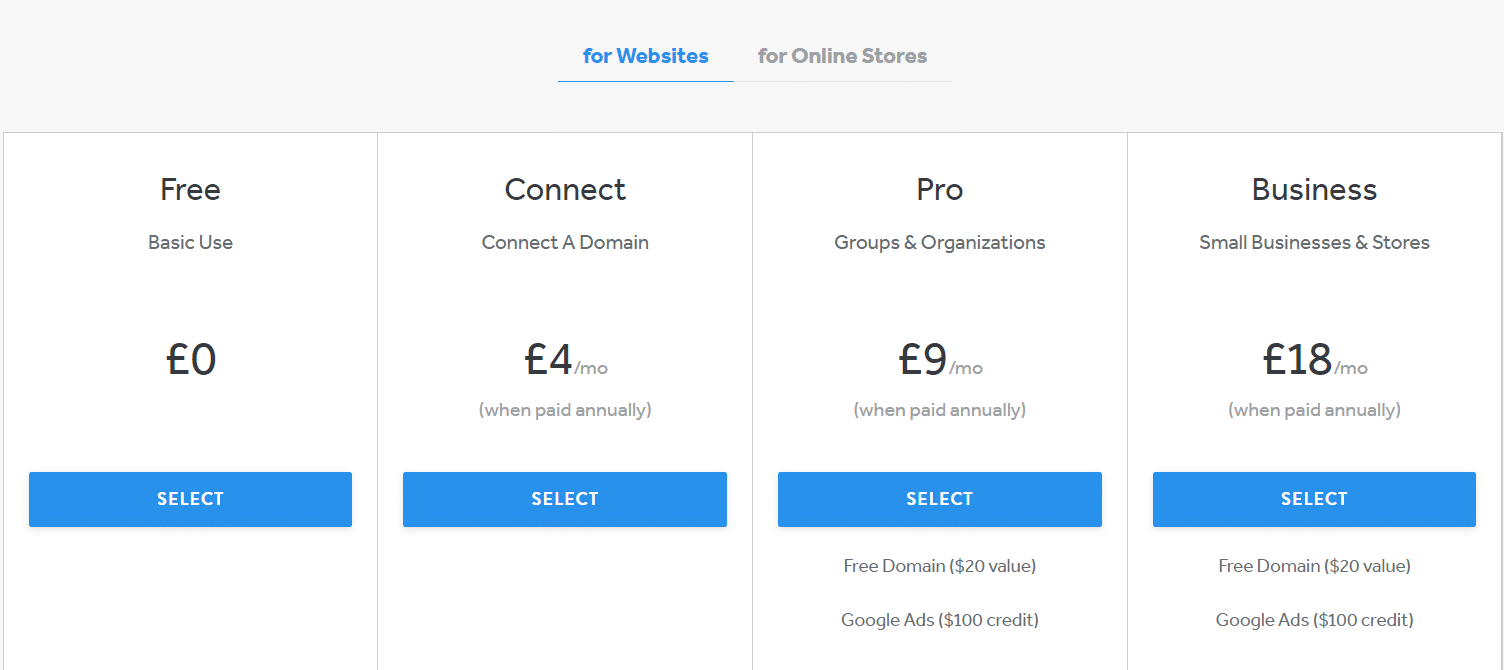Choose the Business plan SELECT button
The height and width of the screenshot is (670, 1504).
[1314, 499]
